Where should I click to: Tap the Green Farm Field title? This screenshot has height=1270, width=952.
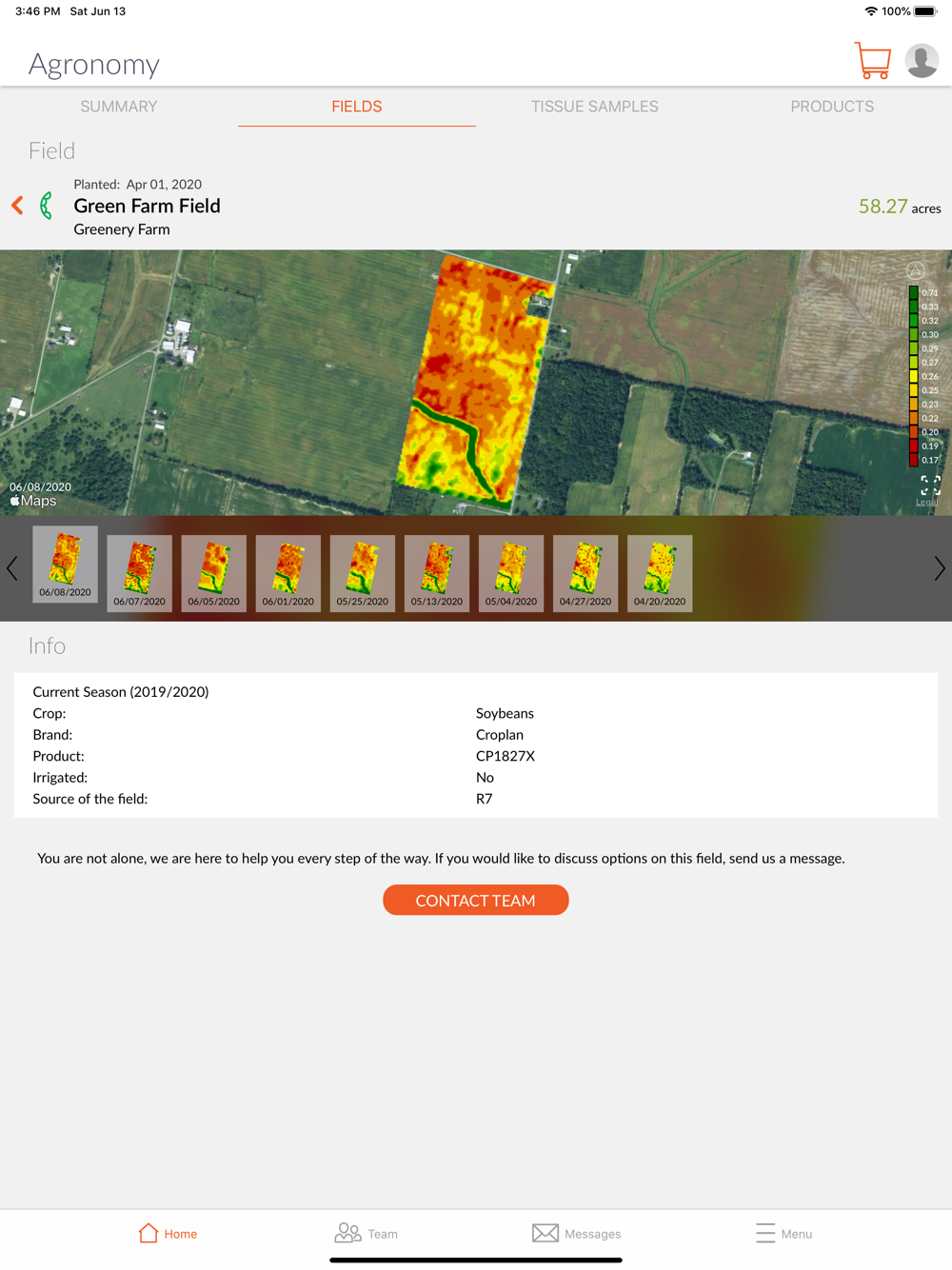point(147,206)
